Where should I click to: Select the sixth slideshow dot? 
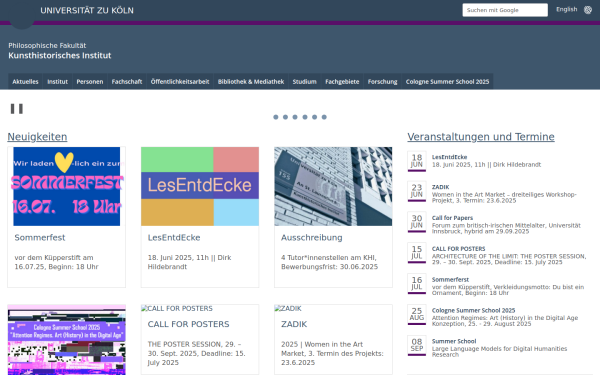(324, 117)
